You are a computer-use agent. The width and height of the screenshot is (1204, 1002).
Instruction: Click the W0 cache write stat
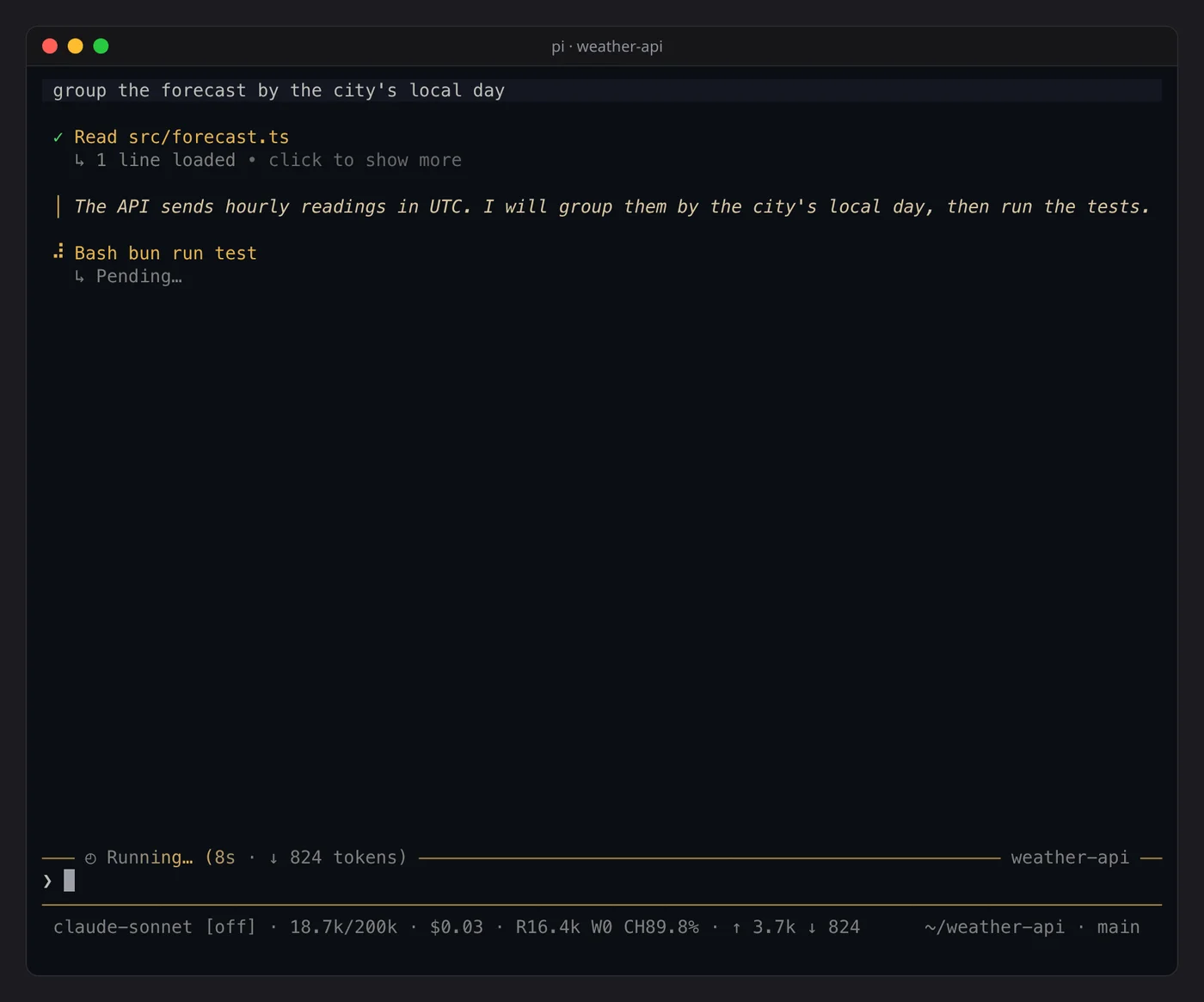click(x=601, y=927)
